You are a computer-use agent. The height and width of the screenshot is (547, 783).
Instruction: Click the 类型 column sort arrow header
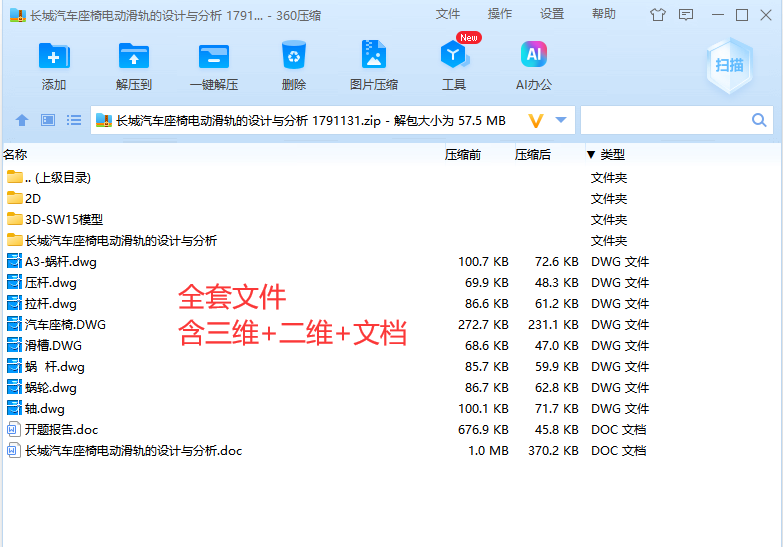(x=606, y=155)
